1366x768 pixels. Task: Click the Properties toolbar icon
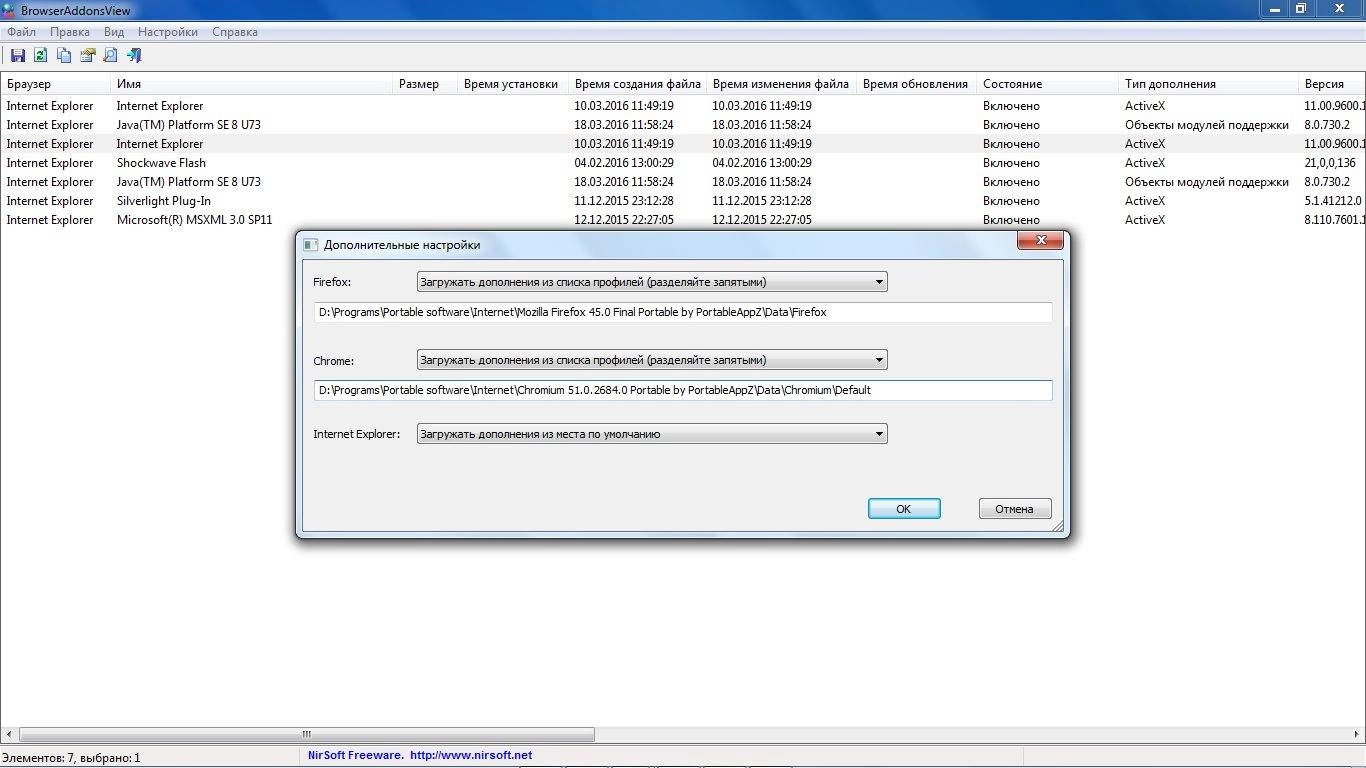88,56
